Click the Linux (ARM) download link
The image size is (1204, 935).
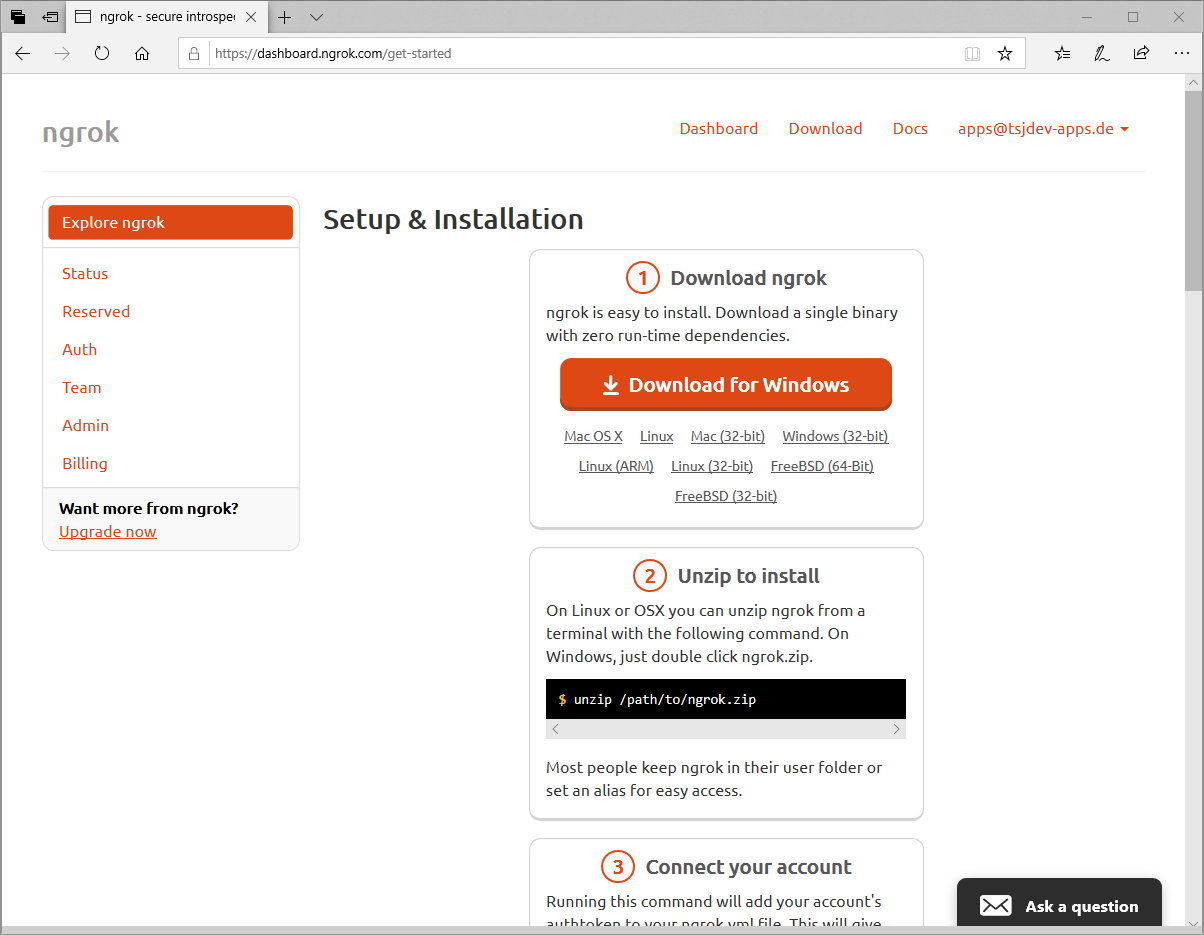616,466
